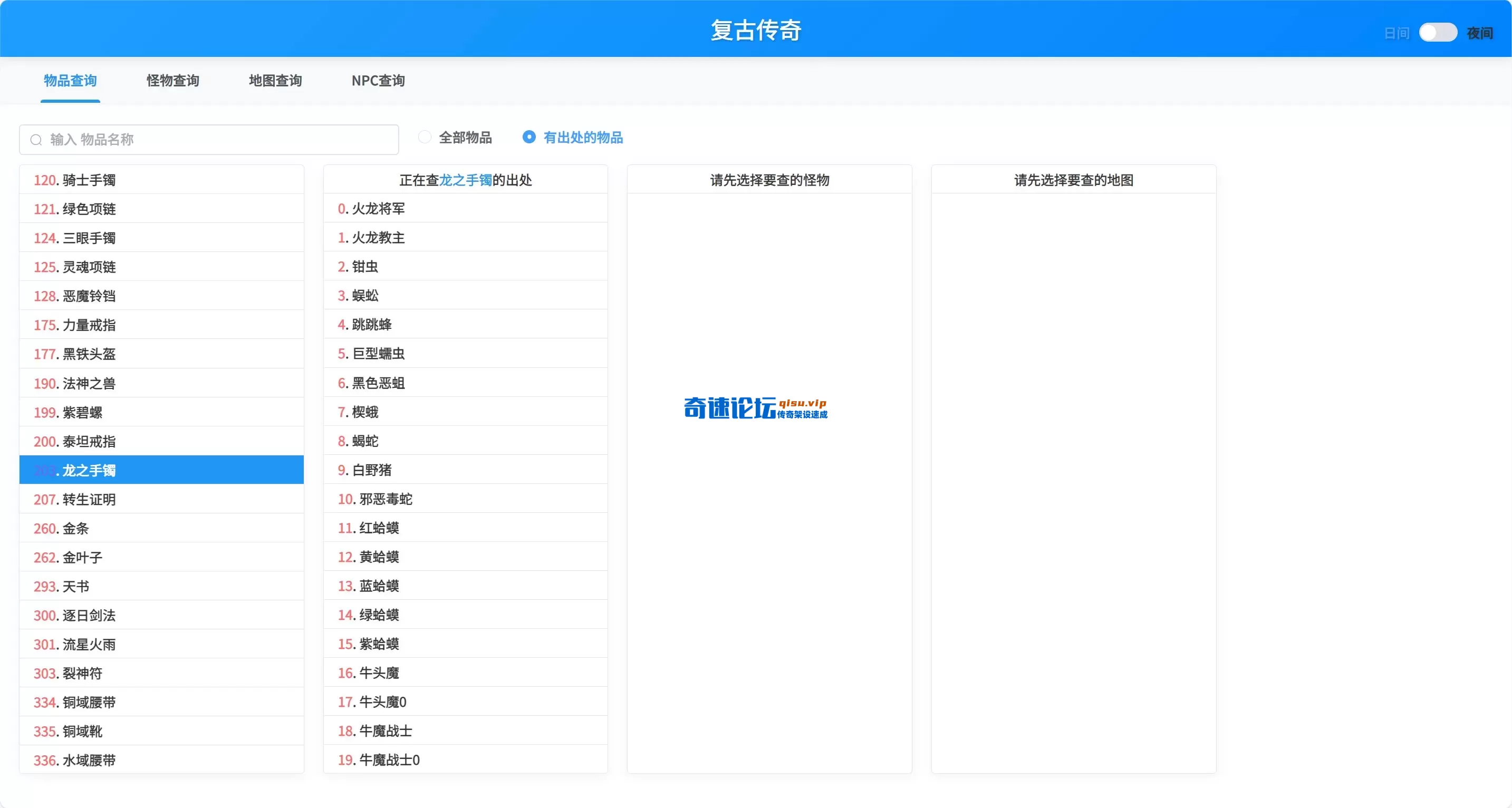
Task: Switch to the 地图查询 tab
Action: click(275, 81)
